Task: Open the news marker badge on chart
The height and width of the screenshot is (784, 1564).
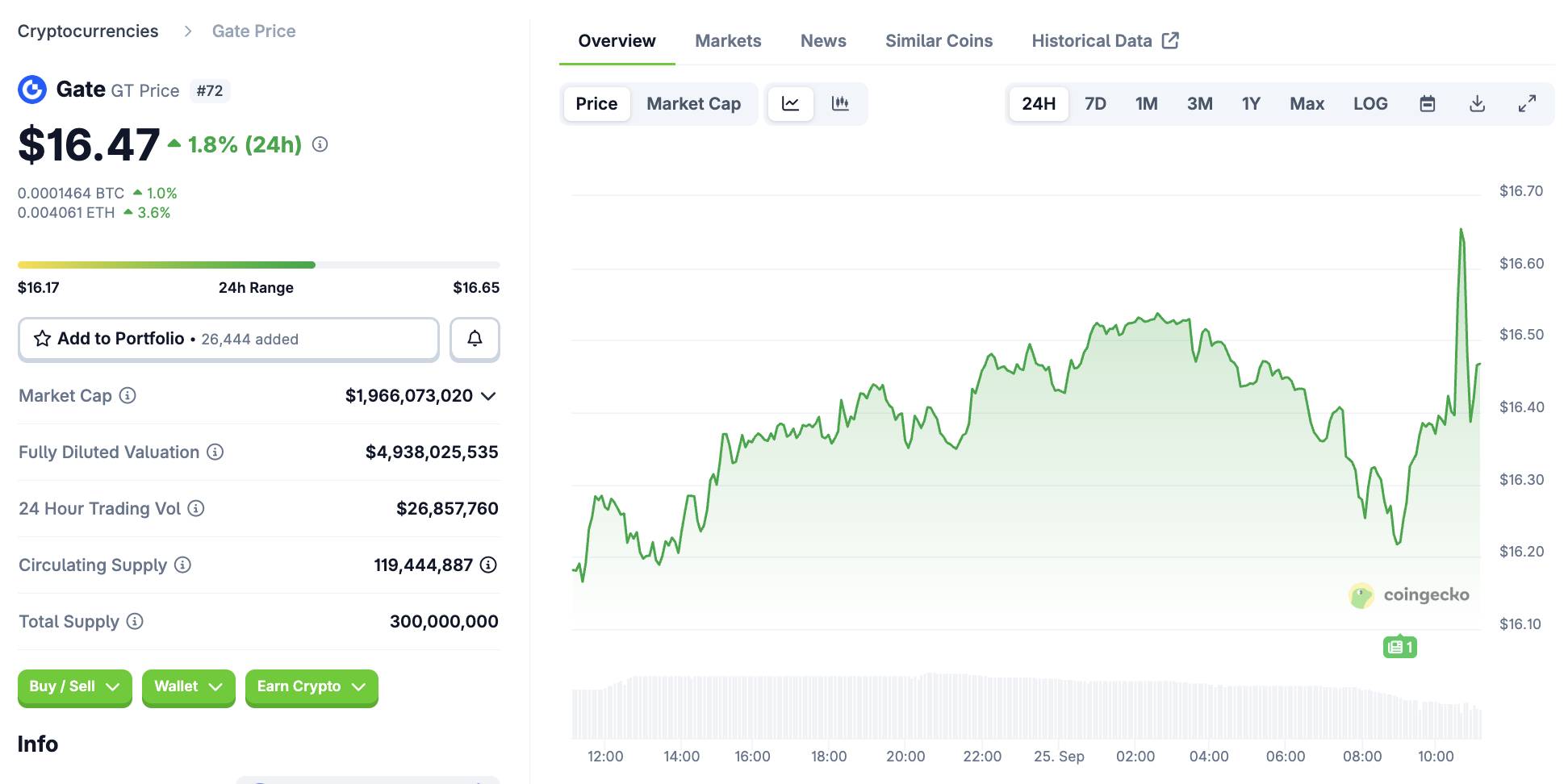Action: click(1400, 647)
